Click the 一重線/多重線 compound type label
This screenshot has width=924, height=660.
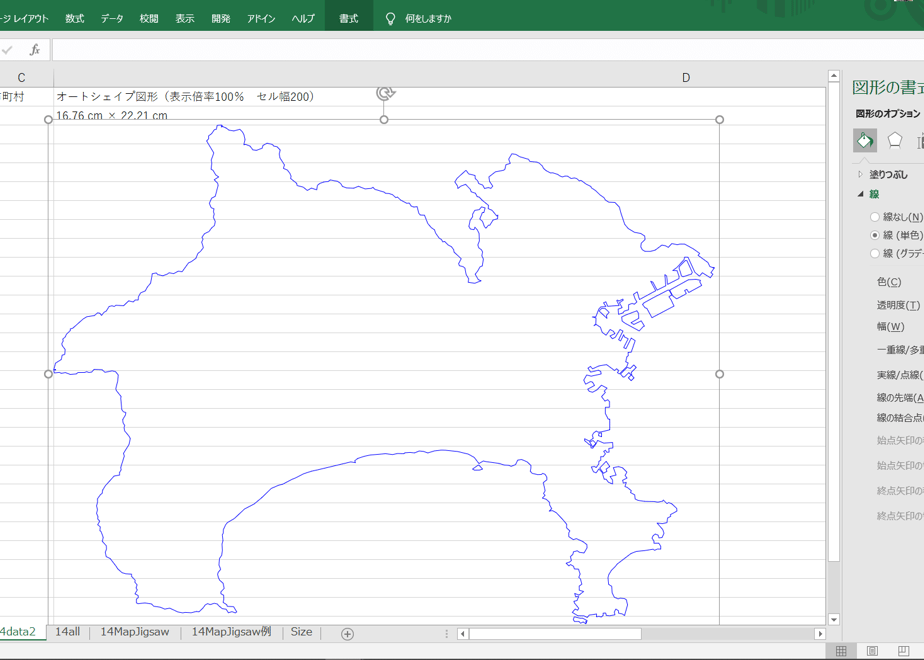(x=900, y=350)
